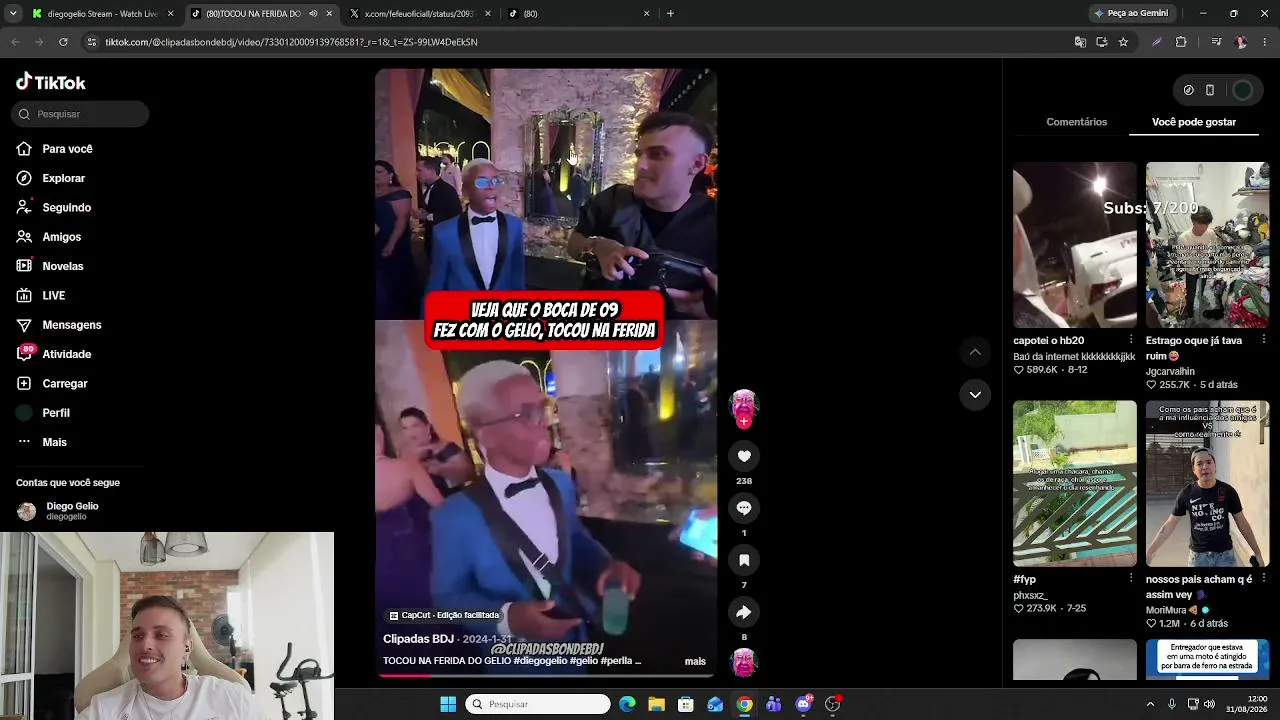Go to previous video with up arrow

(x=975, y=352)
